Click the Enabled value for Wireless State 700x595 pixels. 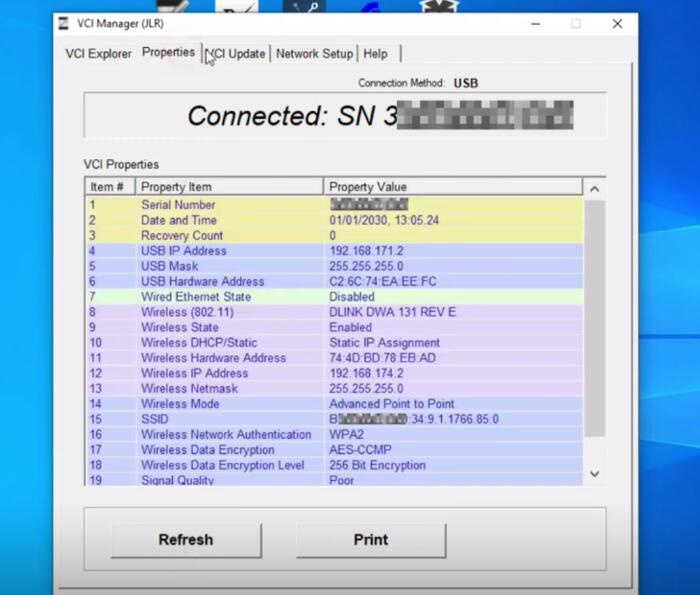[x=350, y=327]
